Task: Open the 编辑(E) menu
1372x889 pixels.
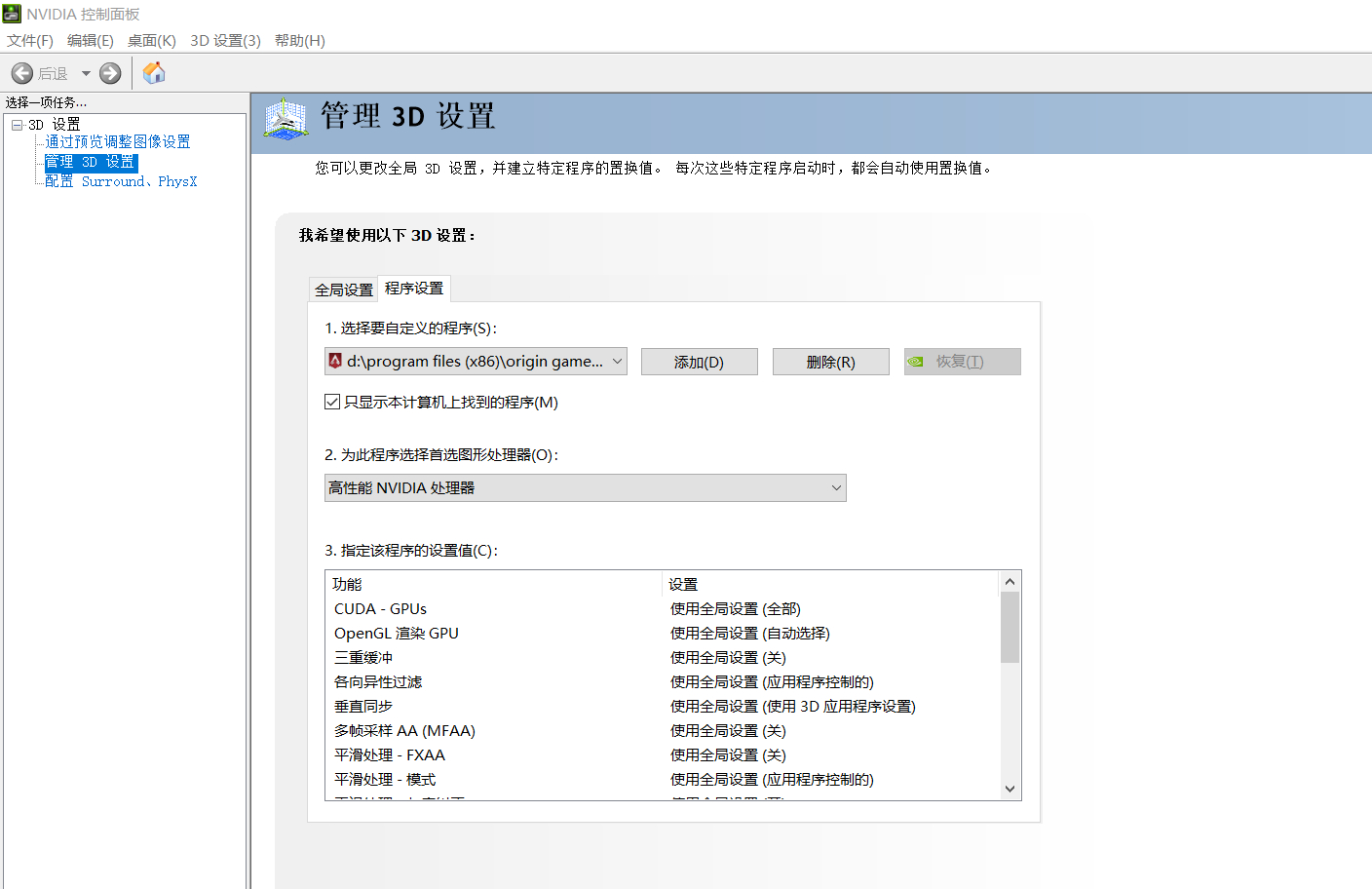Action: tap(91, 41)
